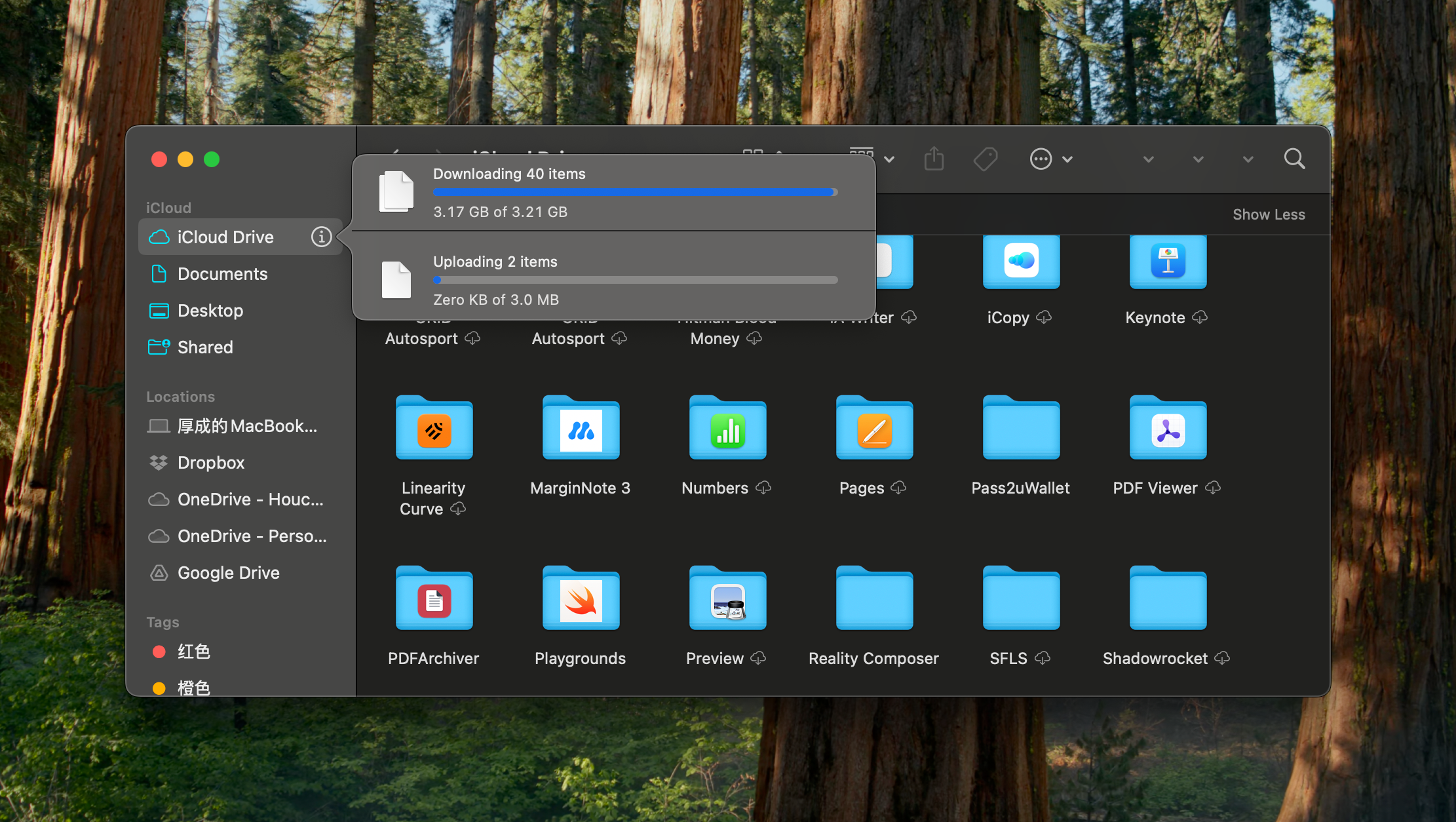The image size is (1456, 822).
Task: Click the rightmost toolbar chevron dropdown
Action: coord(1248,159)
